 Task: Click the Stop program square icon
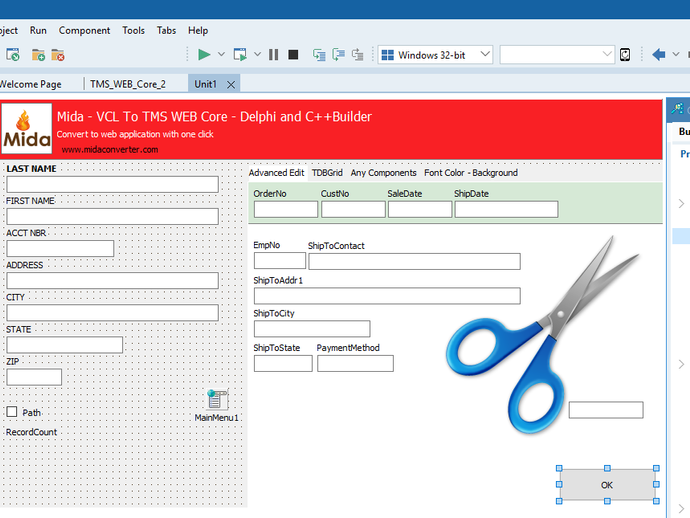[293, 55]
